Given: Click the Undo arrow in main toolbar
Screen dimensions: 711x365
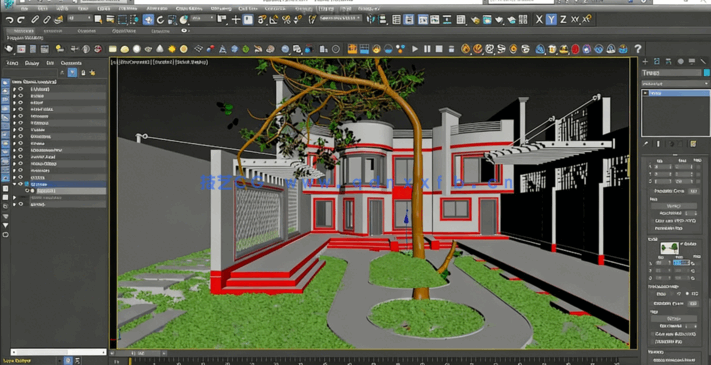Looking at the screenshot, I should click(10, 19).
